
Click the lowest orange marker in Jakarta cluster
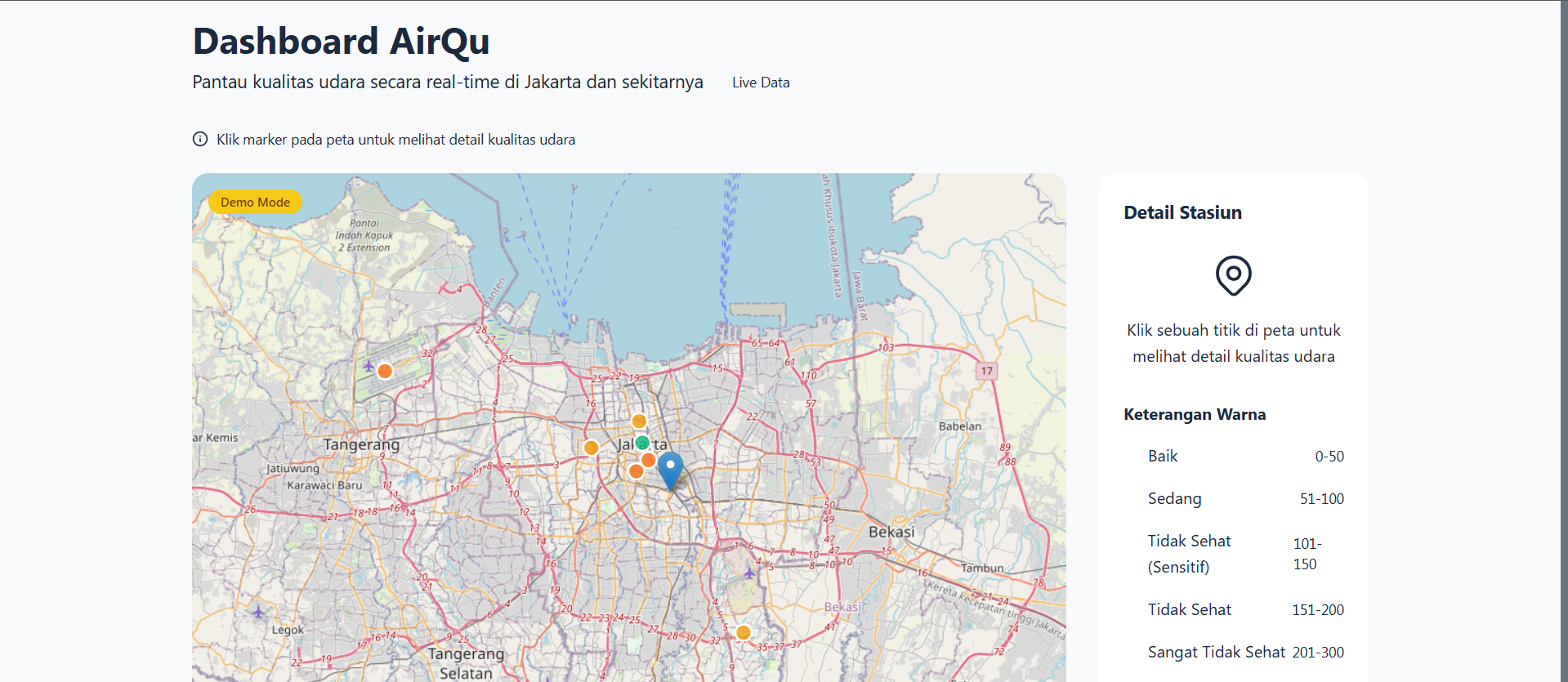[x=636, y=471]
